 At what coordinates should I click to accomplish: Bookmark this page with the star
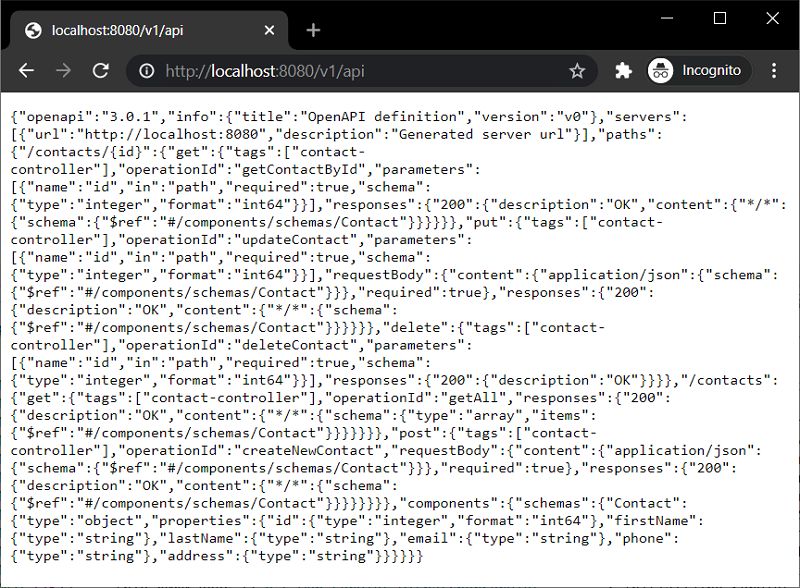click(x=577, y=71)
